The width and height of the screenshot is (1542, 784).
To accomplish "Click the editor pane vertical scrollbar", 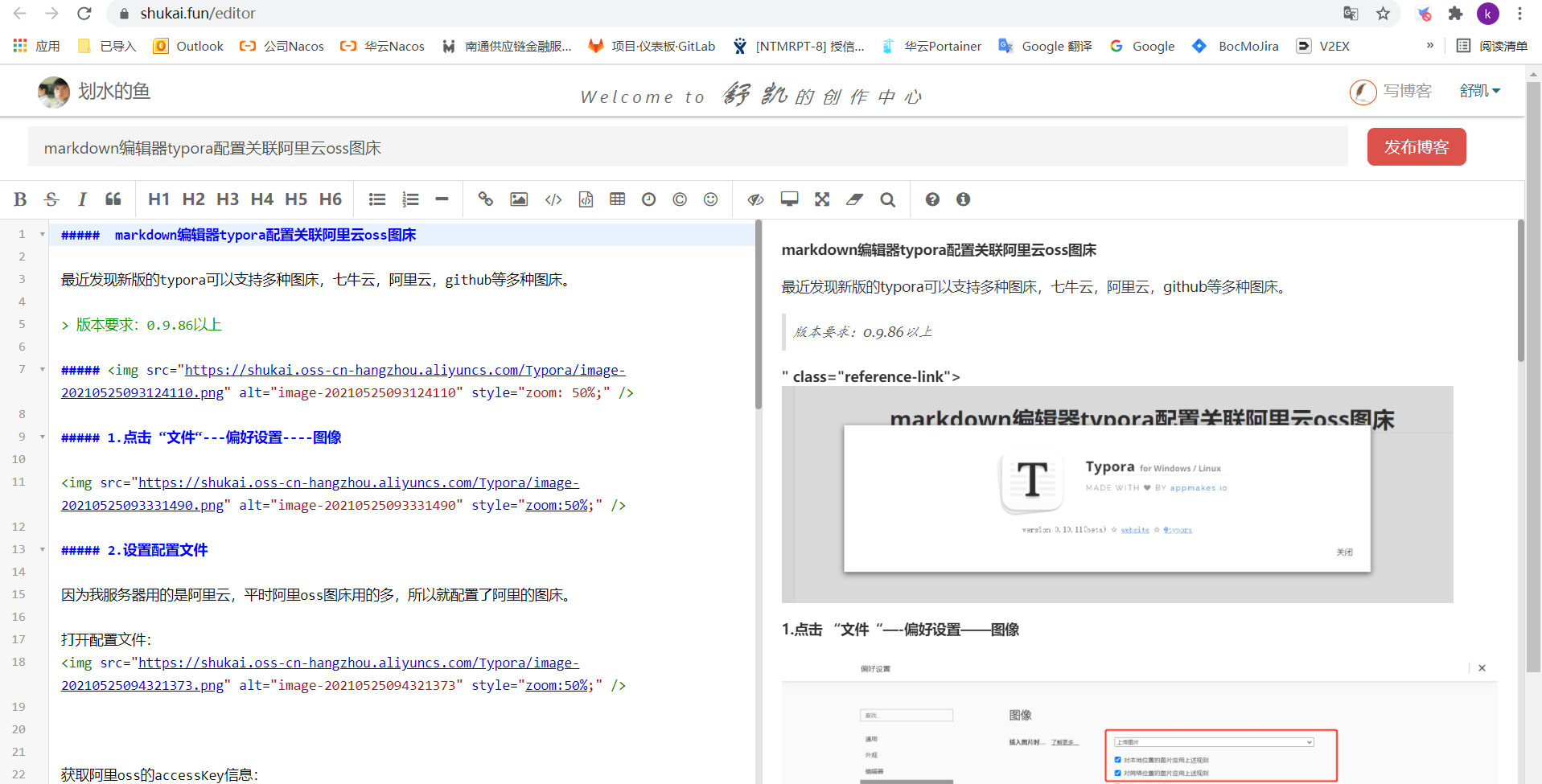I will (759, 315).
